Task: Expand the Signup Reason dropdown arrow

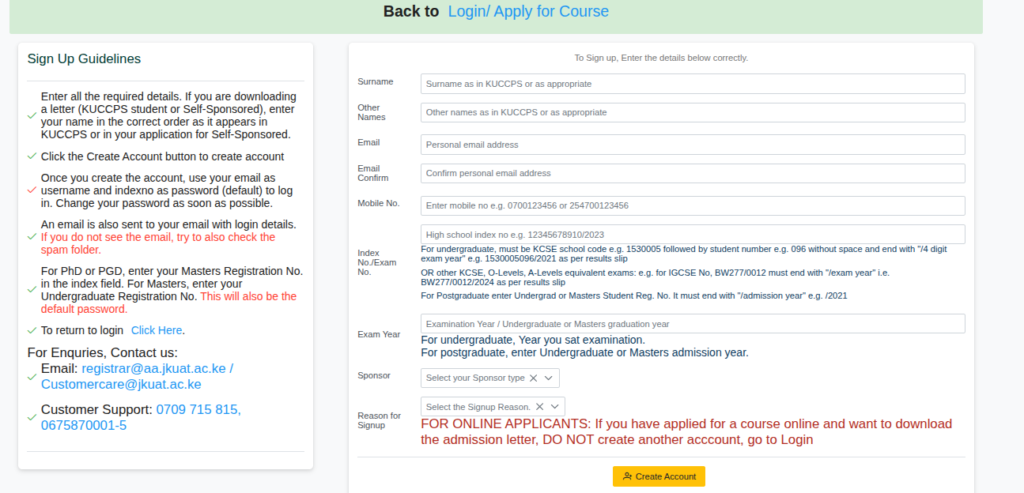Action: click(554, 407)
